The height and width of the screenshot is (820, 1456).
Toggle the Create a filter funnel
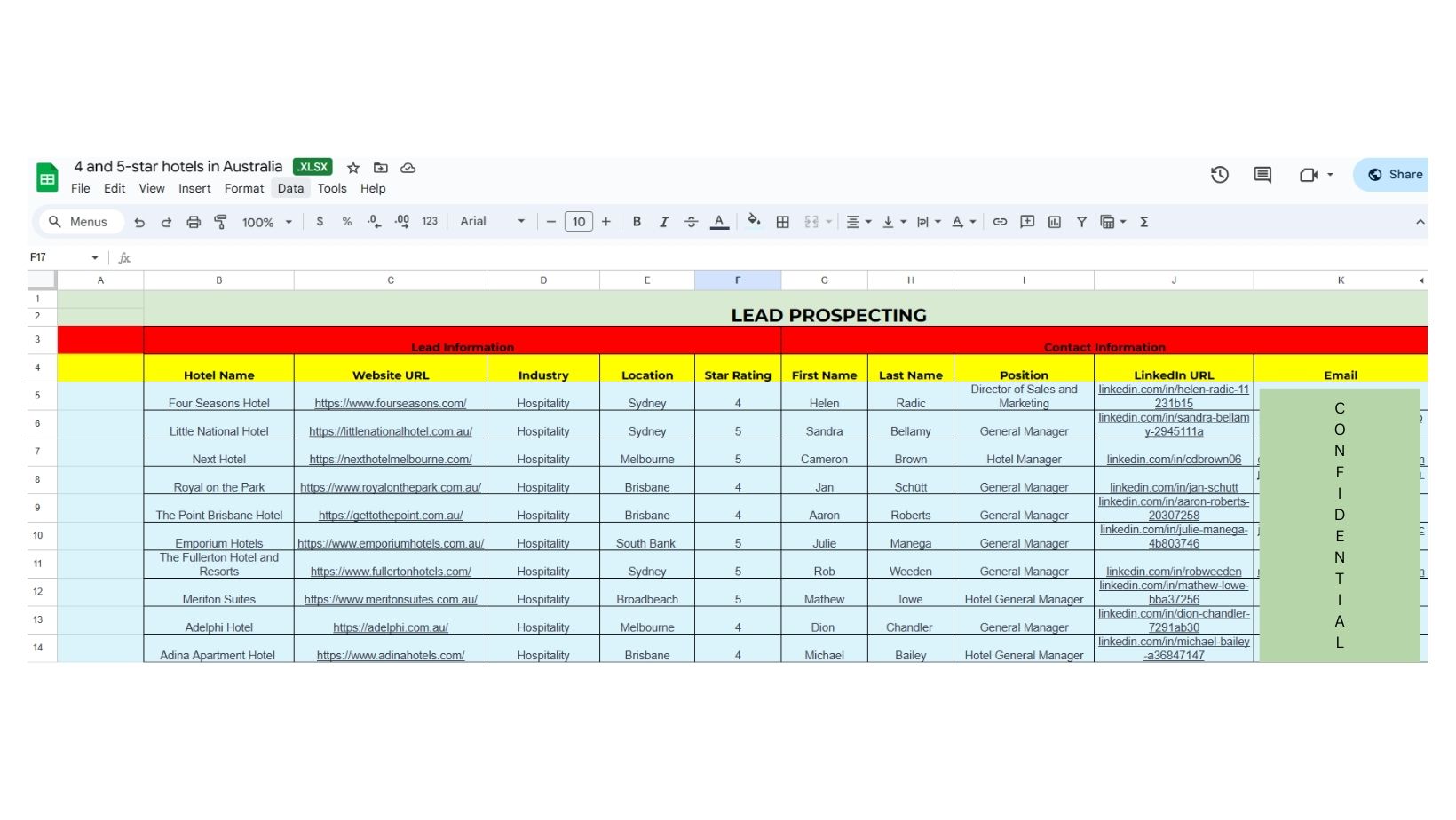click(x=1081, y=222)
